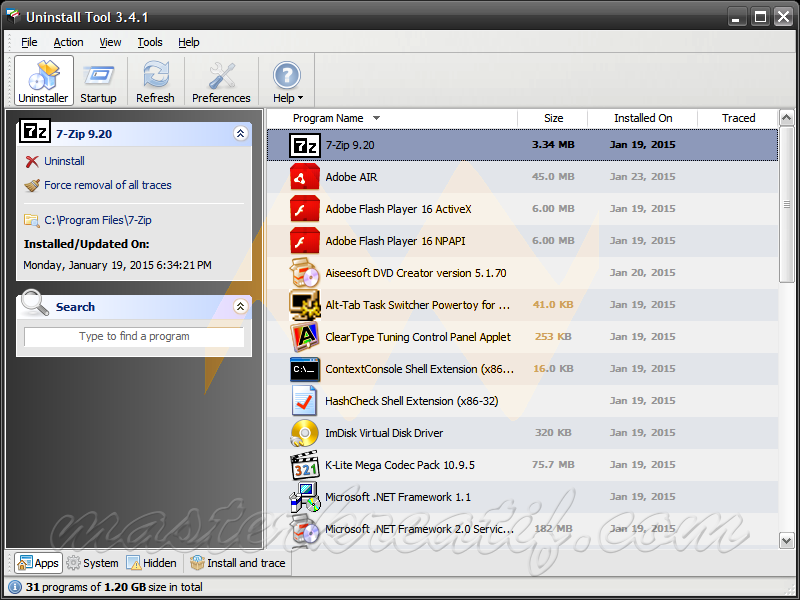Open the Tools menu

click(x=150, y=42)
